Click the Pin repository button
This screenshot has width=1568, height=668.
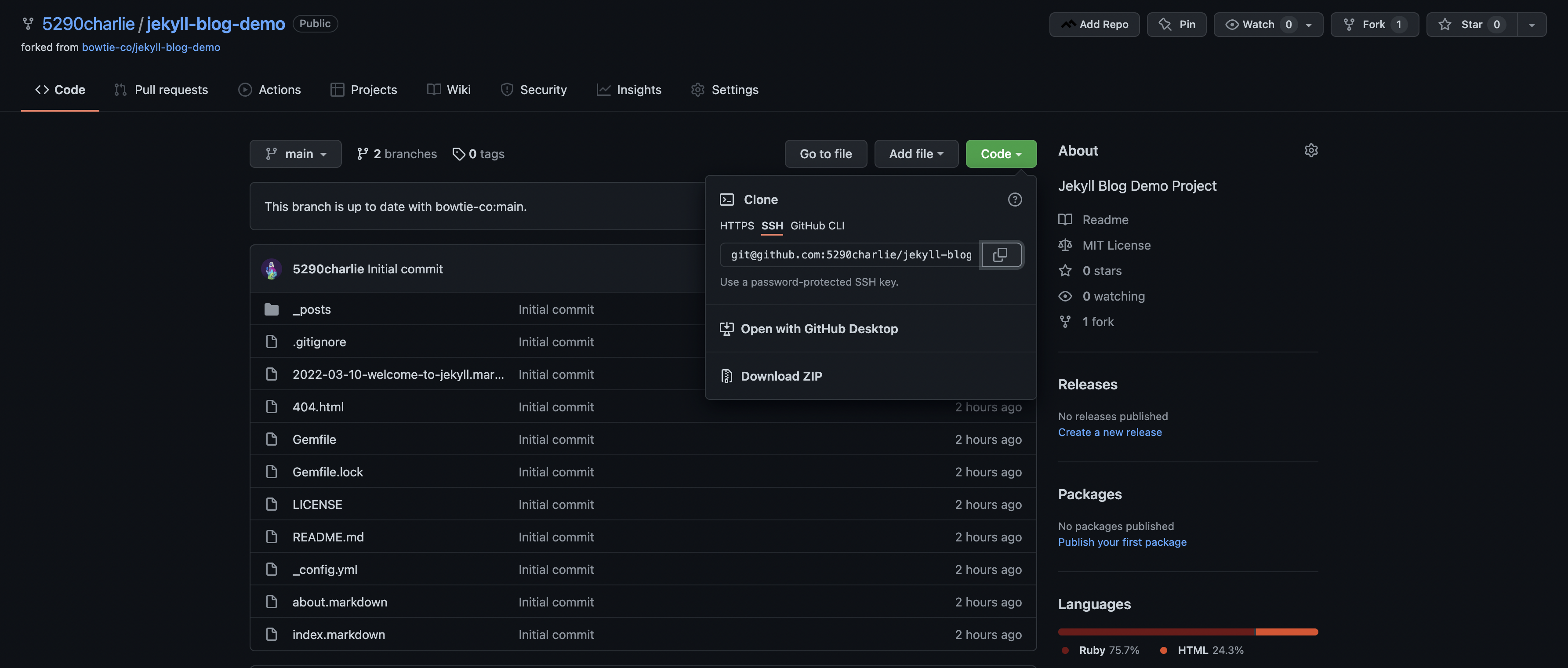tap(1176, 24)
